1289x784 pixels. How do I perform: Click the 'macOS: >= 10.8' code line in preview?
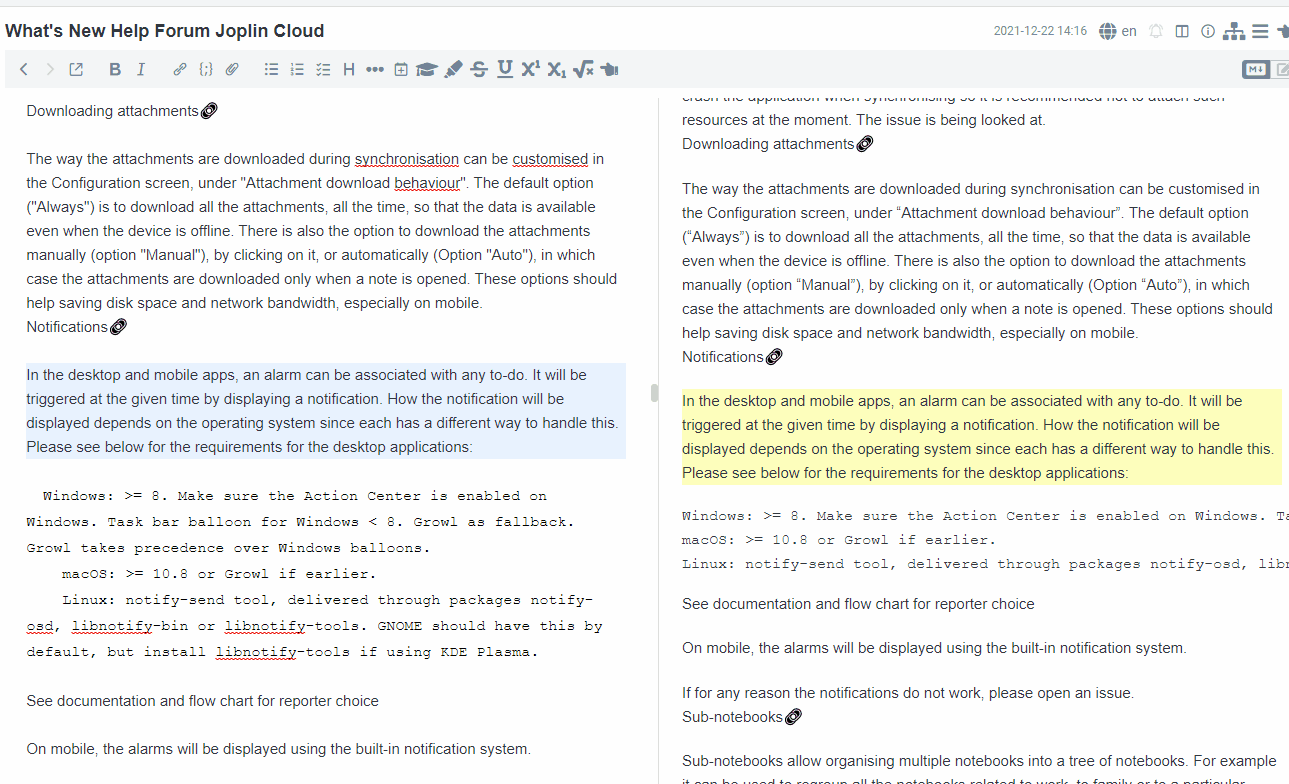[839, 540]
